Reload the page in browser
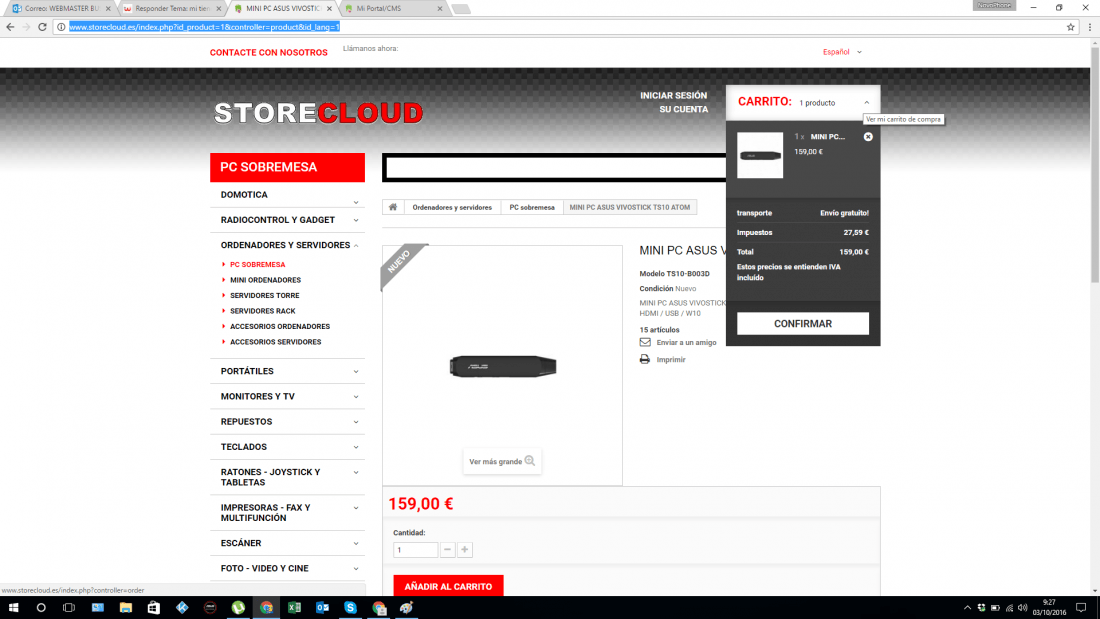The width and height of the screenshot is (1100, 619). point(42,27)
